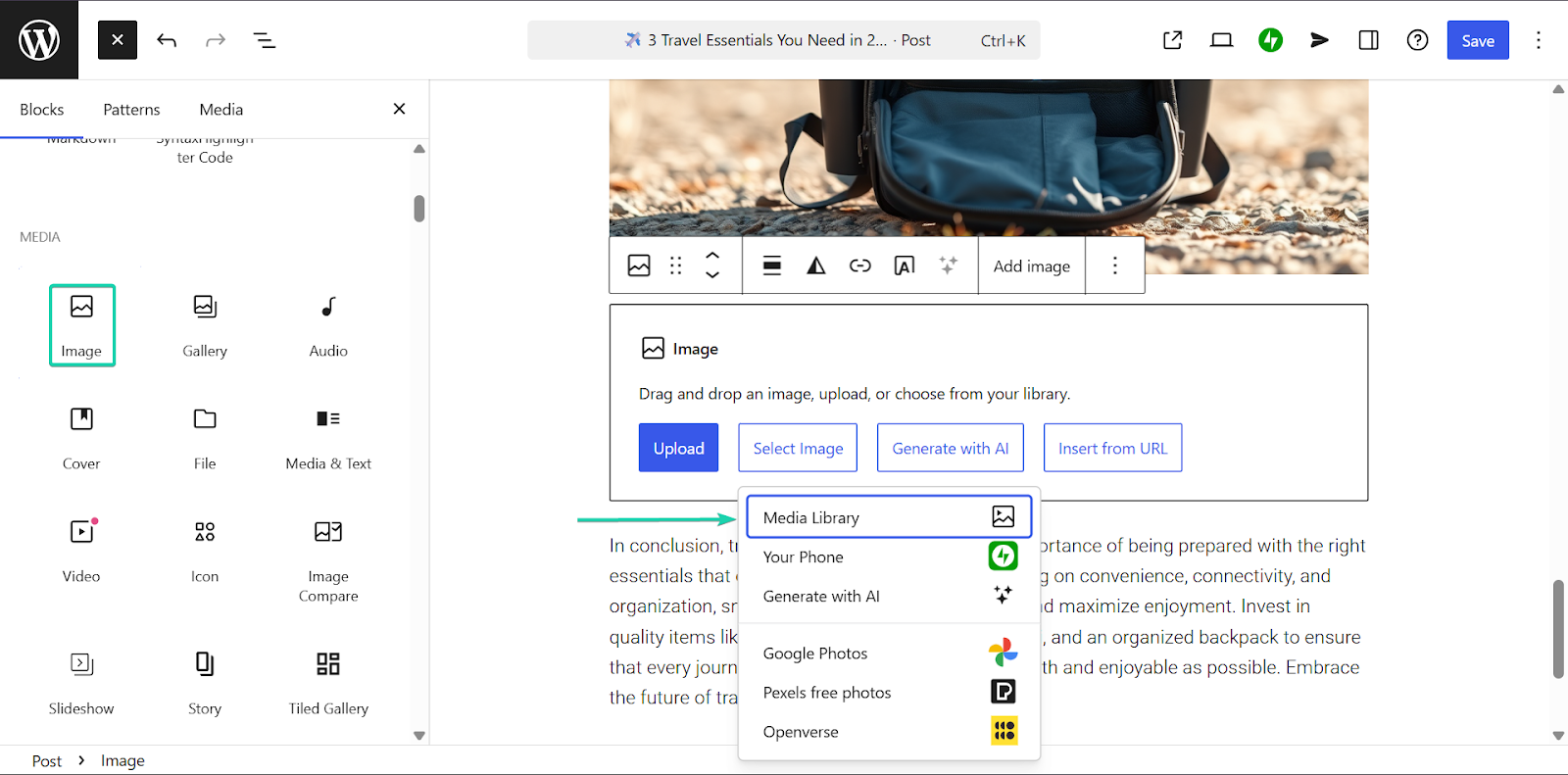
Task: Open the image block options menu
Action: 1114,266
